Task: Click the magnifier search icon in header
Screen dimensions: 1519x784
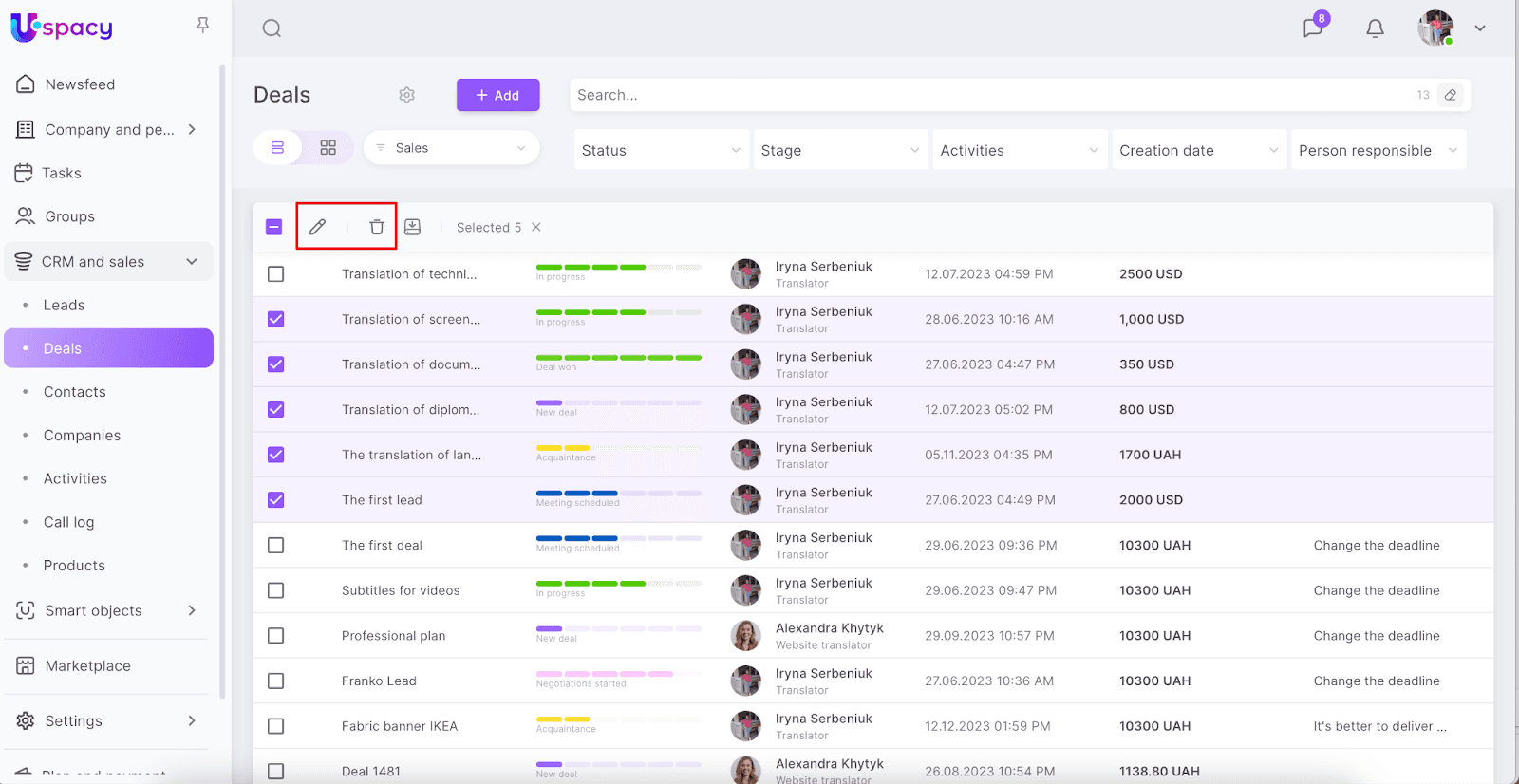Action: 272,28
